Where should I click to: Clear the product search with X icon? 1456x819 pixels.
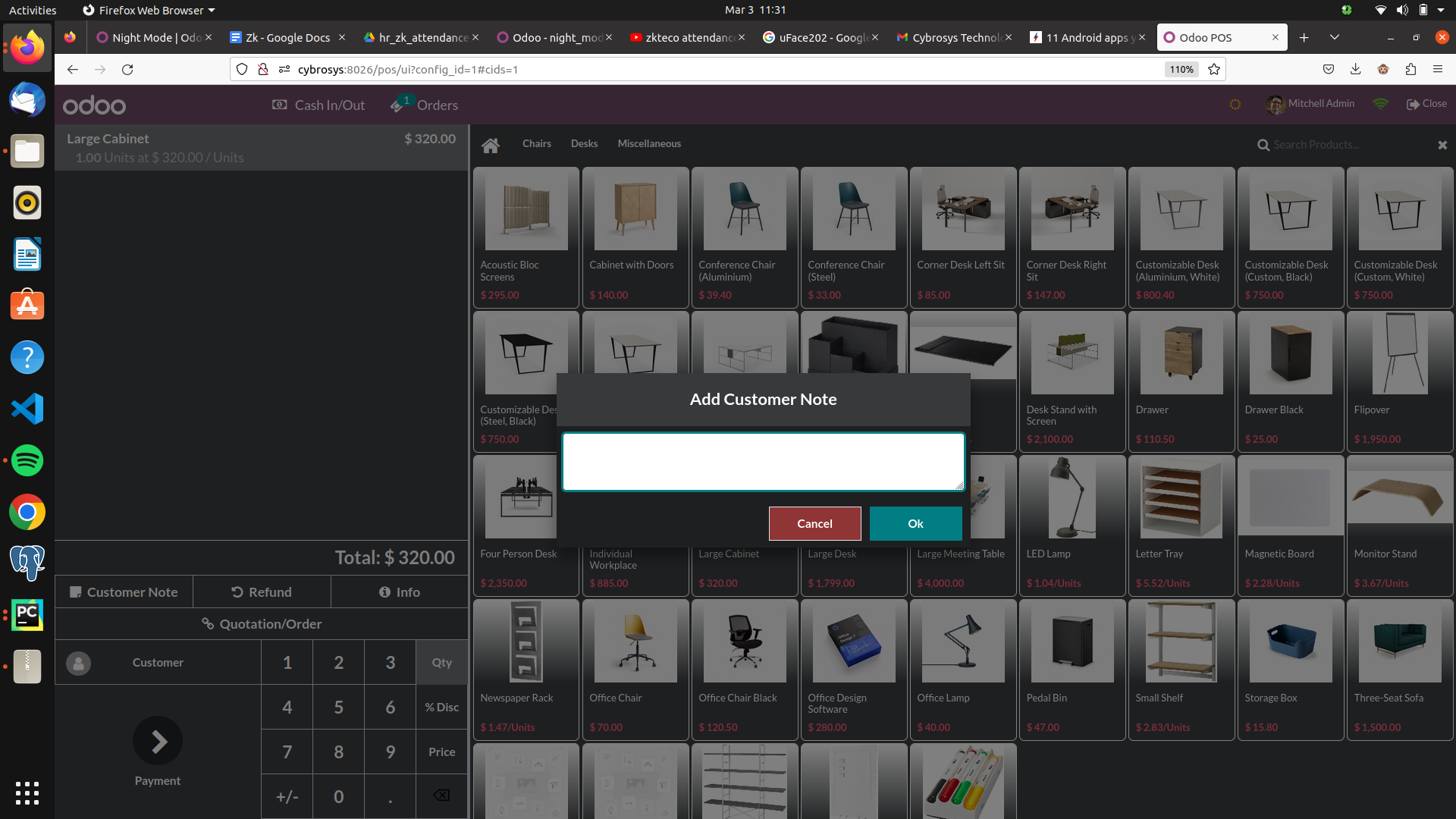[x=1442, y=145]
